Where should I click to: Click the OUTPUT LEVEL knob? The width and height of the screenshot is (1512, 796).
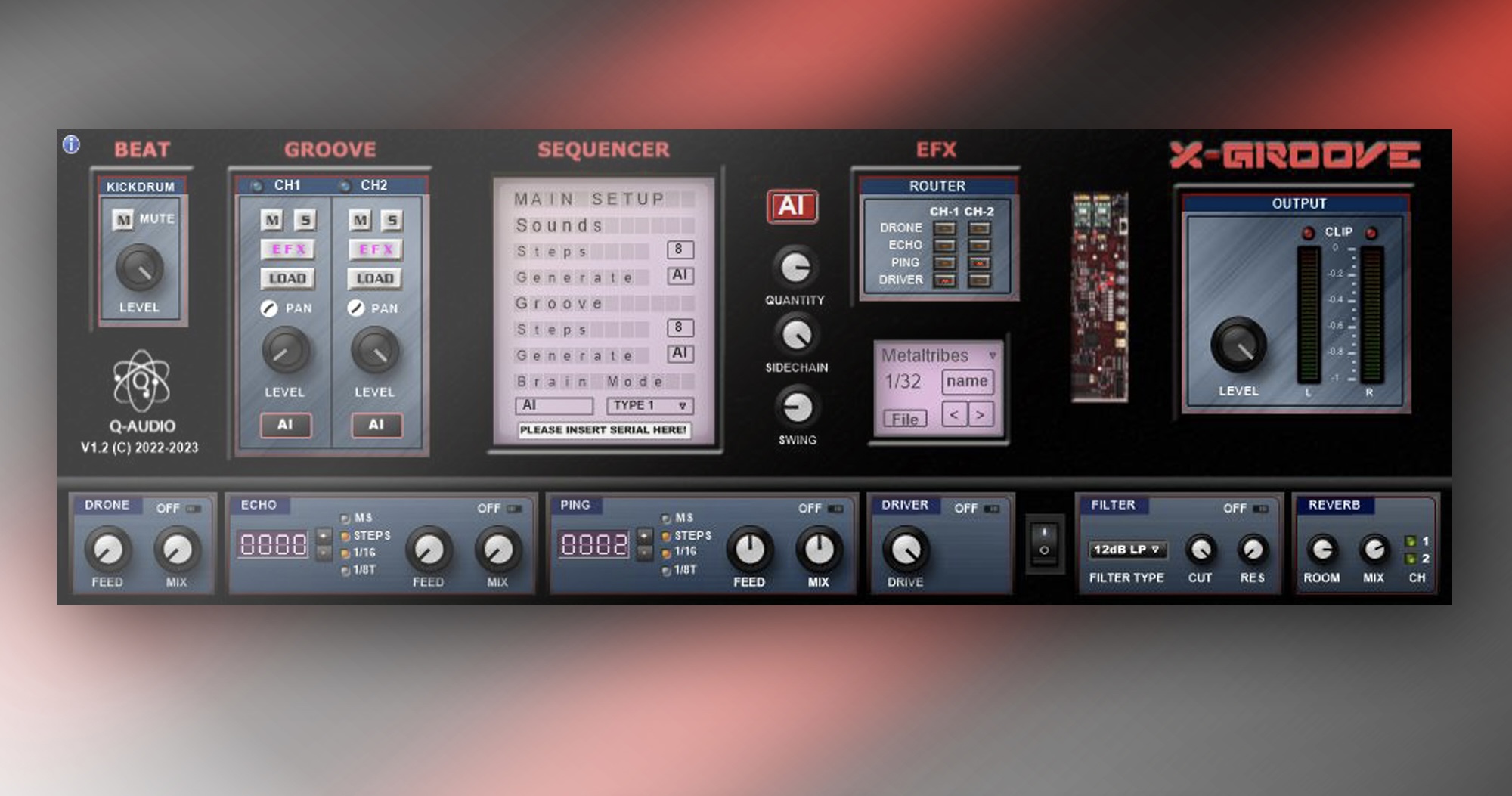pyautogui.click(x=1238, y=345)
